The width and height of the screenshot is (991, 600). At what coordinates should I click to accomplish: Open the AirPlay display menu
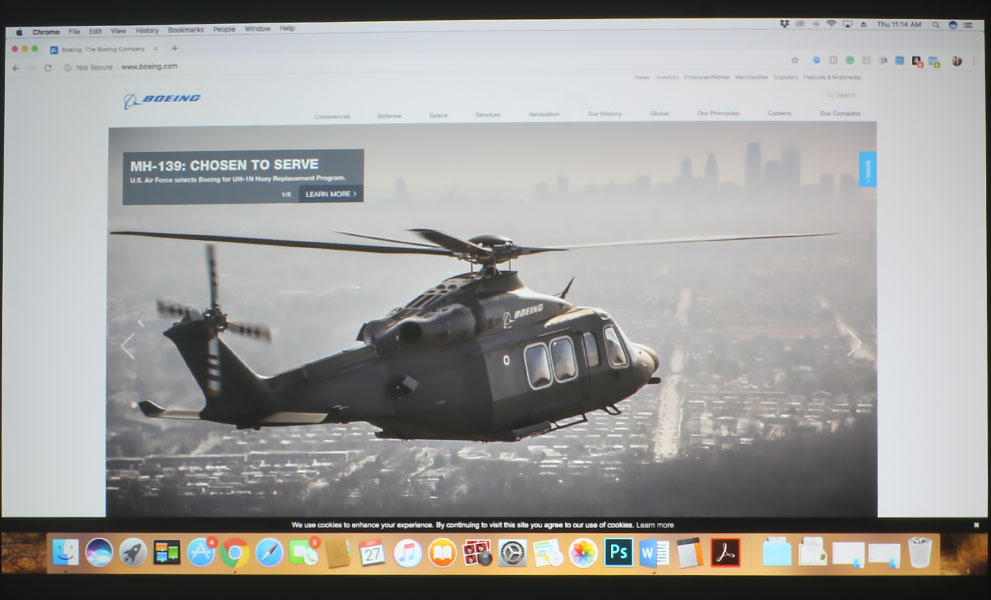coord(848,24)
